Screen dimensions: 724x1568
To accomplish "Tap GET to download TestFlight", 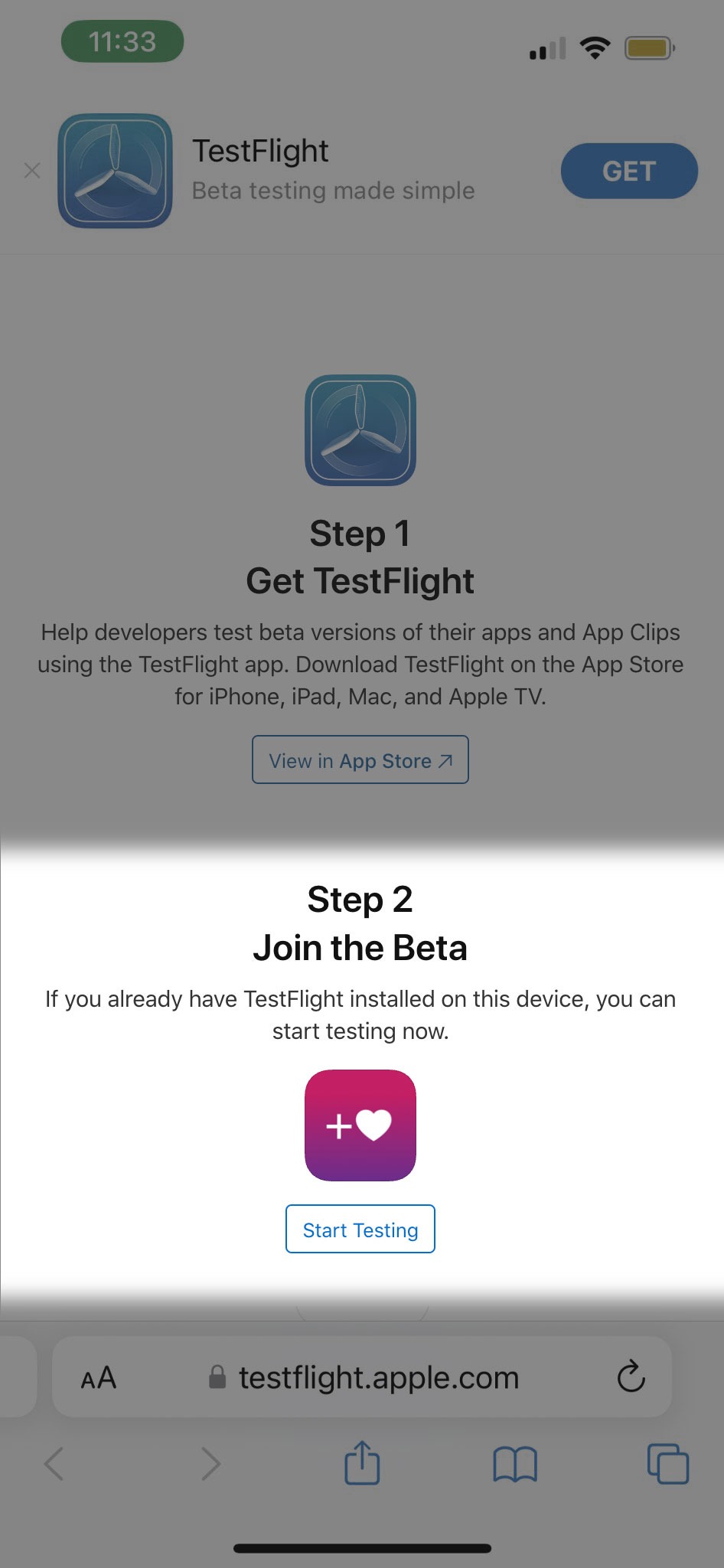I will tap(628, 170).
